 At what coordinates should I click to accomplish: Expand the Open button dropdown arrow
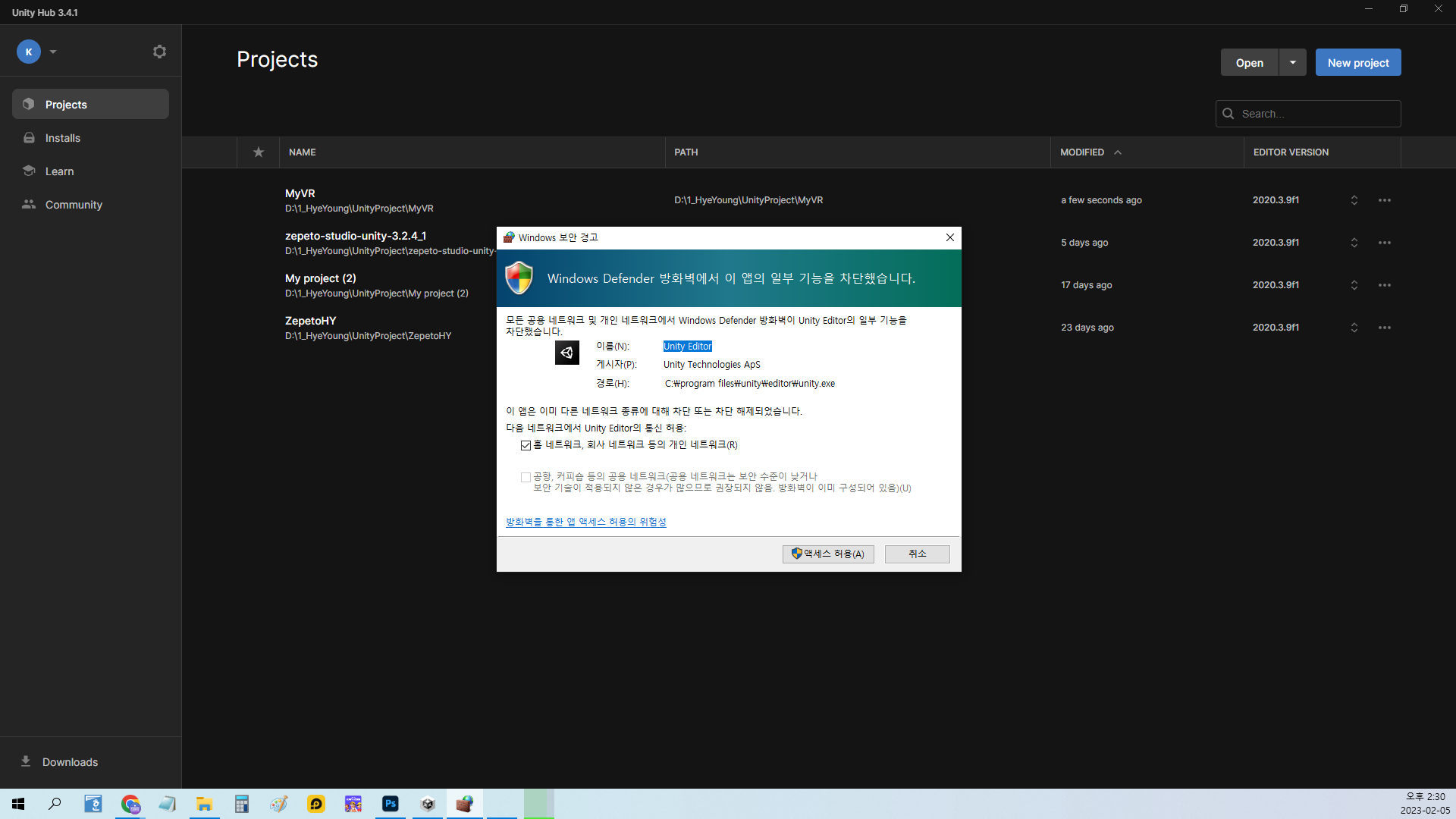tap(1292, 63)
